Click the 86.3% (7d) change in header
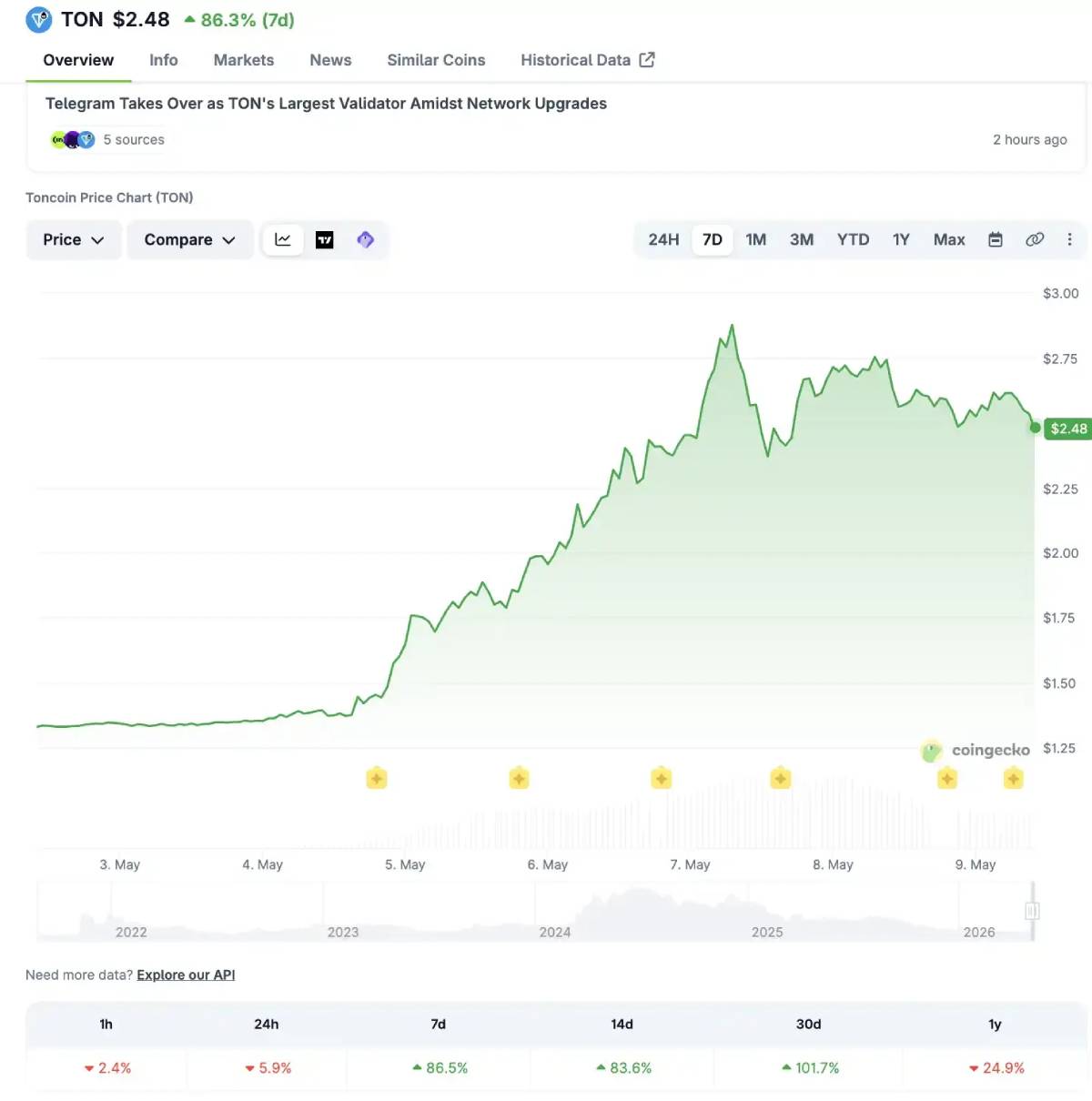This screenshot has height=1101, width=1092. tap(239, 20)
